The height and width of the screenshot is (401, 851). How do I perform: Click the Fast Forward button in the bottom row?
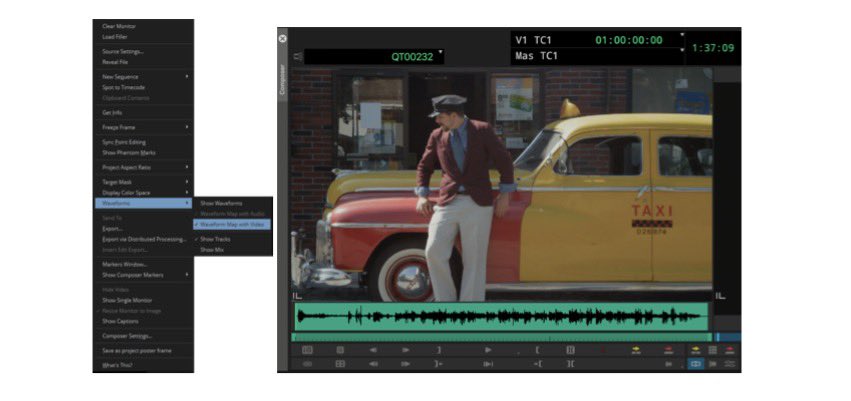(x=405, y=364)
